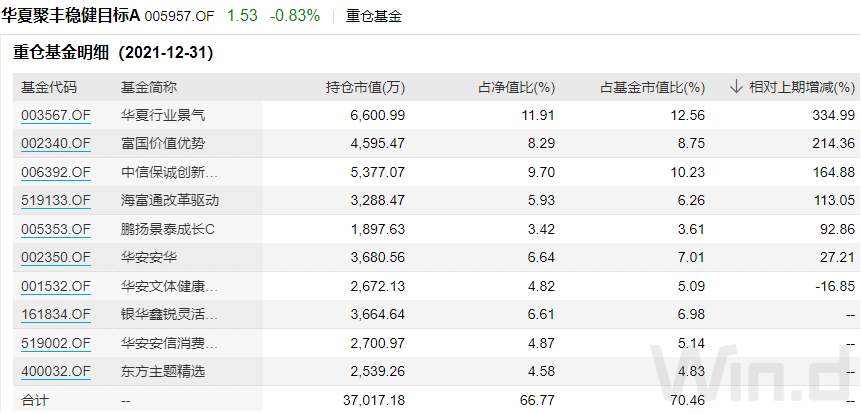Image resolution: width=861 pixels, height=414 pixels.
Task: Open fund code link 006392.OF
Action: 56,172
